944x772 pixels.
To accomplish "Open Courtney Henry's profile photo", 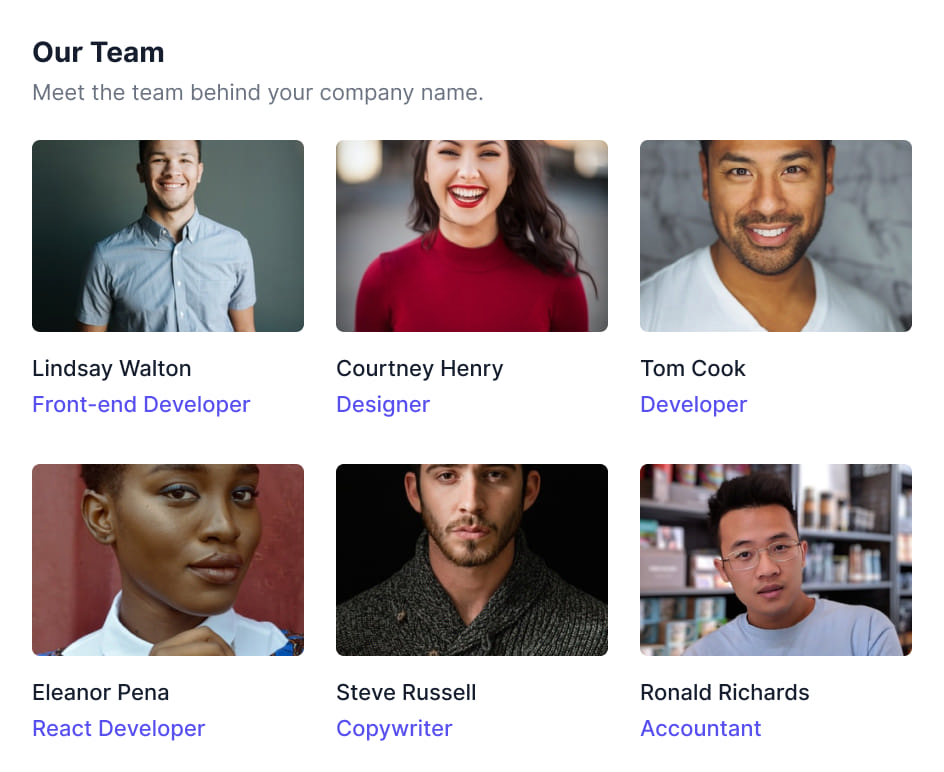I will (472, 236).
